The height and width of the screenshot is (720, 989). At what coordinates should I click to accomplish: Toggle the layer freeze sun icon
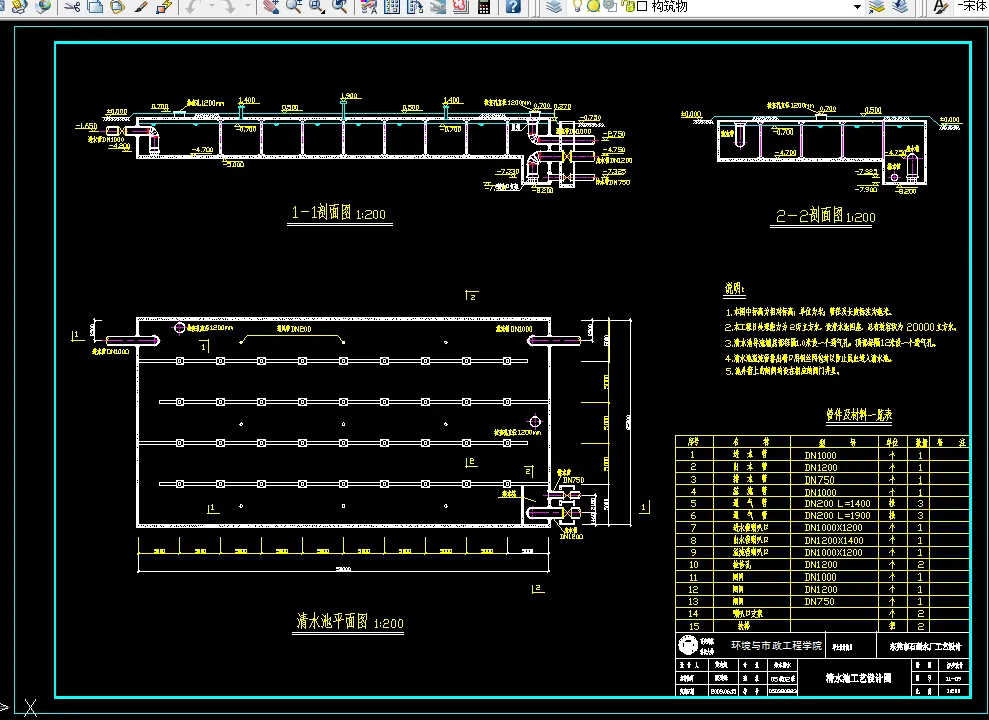(x=593, y=6)
